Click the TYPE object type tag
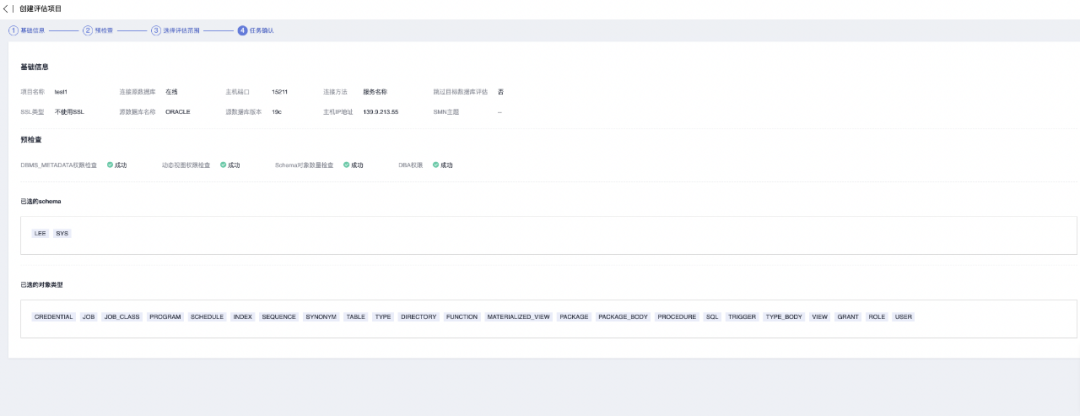The width and height of the screenshot is (1080, 416). [x=383, y=317]
